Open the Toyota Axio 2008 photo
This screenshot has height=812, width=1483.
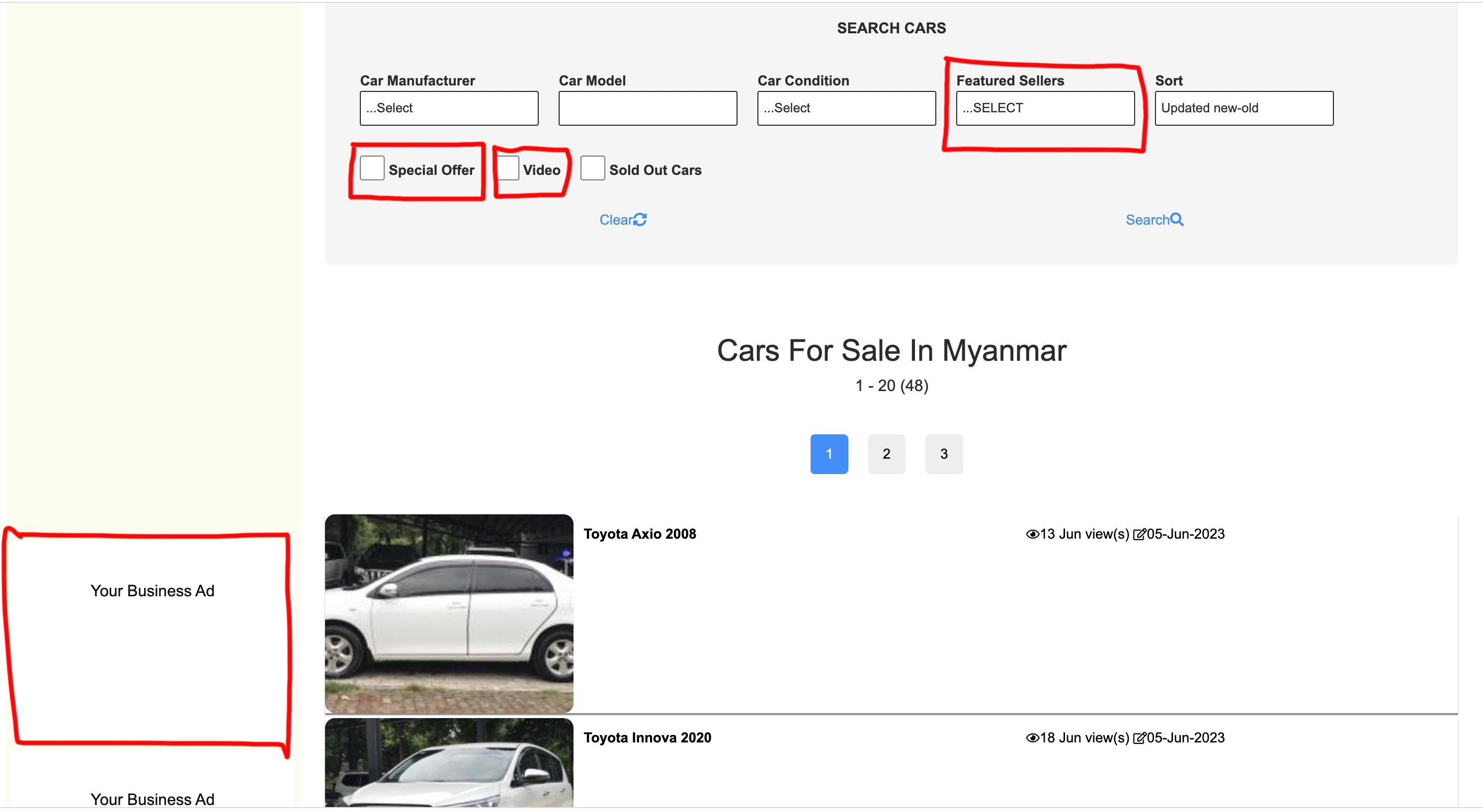coord(449,614)
